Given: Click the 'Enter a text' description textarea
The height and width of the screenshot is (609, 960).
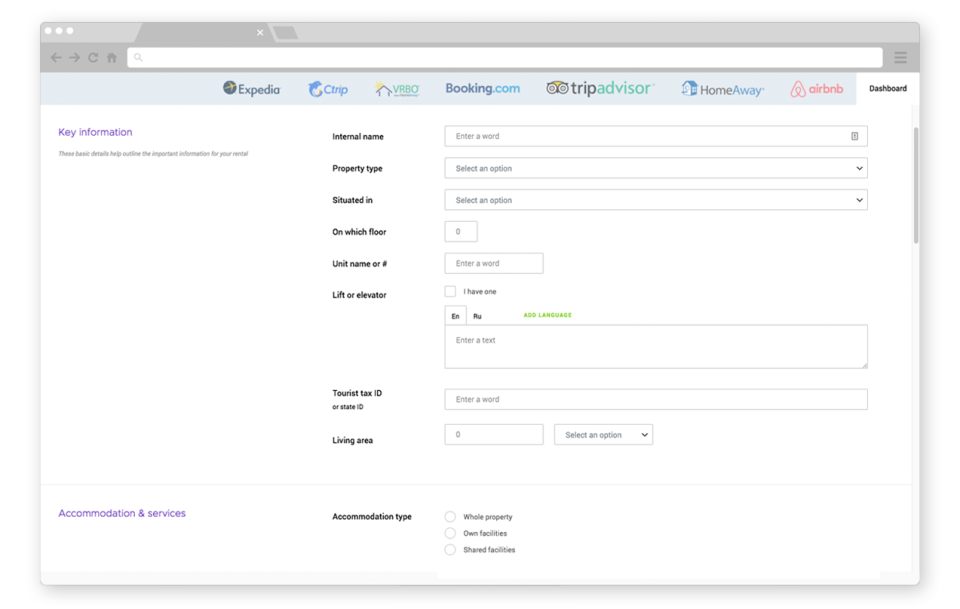Looking at the screenshot, I should (656, 346).
